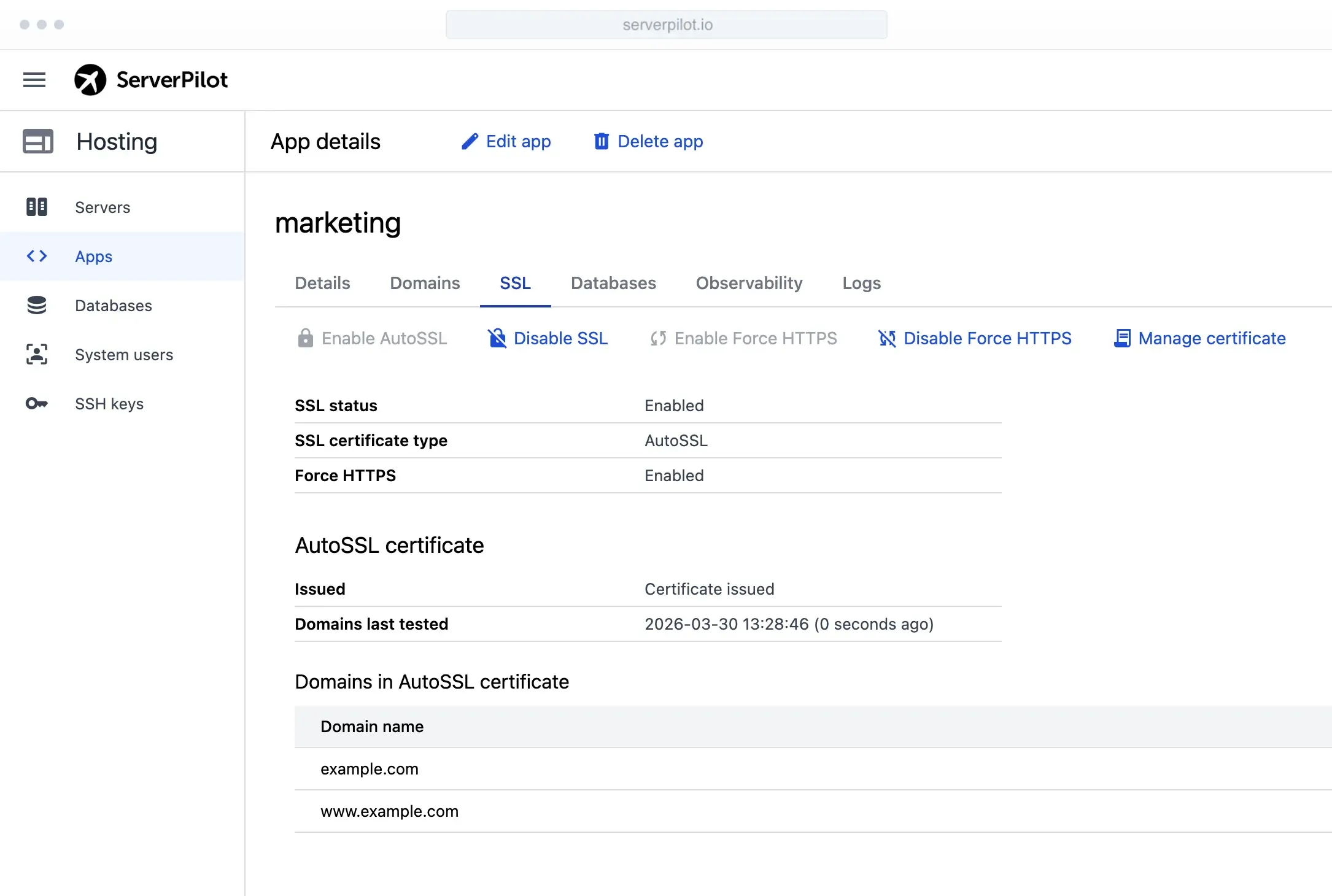Click the ServerPilot airplane logo

click(90, 80)
